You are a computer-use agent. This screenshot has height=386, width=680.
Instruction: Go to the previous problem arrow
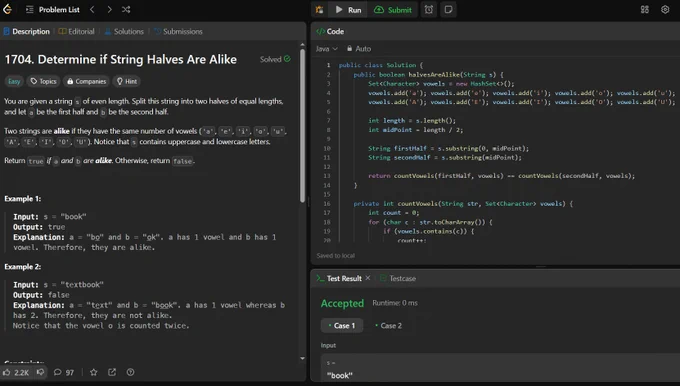[x=92, y=10]
